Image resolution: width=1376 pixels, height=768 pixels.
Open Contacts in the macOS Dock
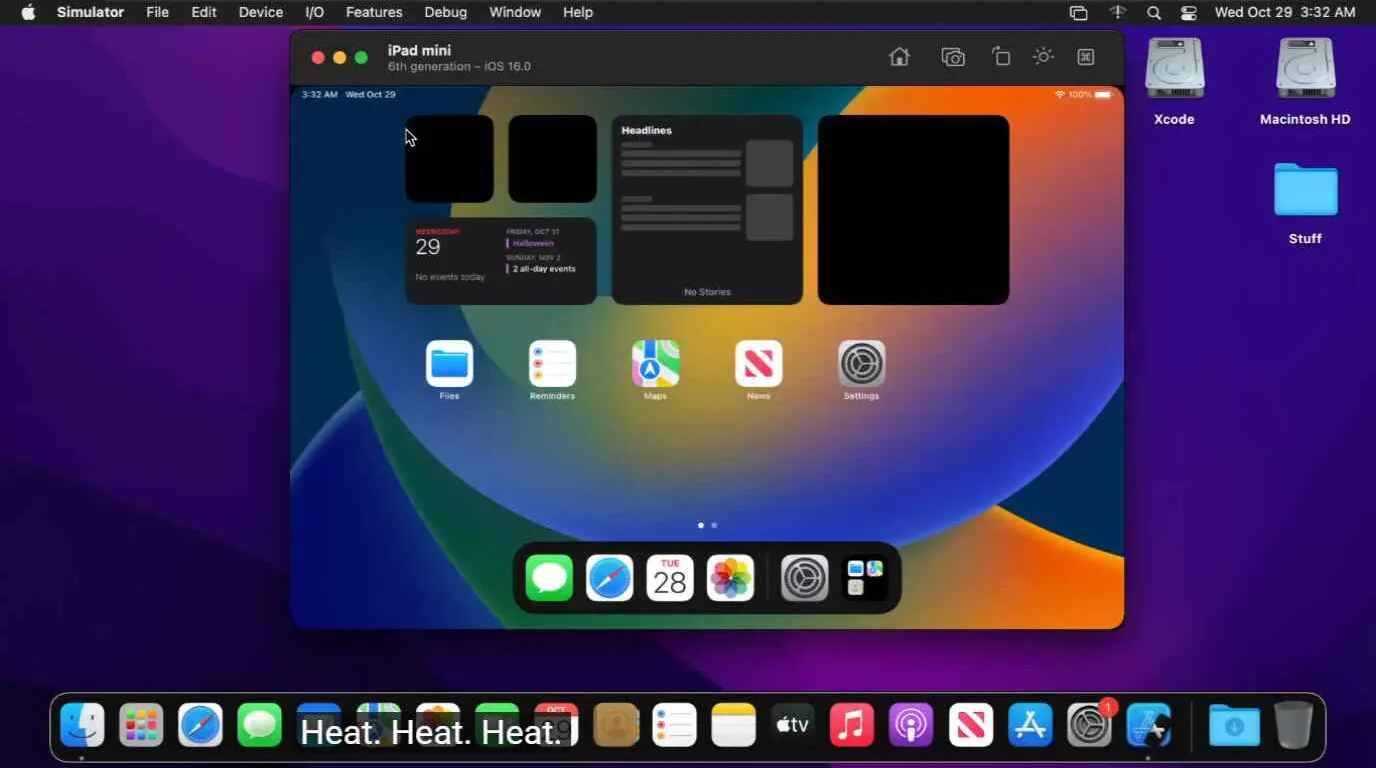pyautogui.click(x=615, y=725)
